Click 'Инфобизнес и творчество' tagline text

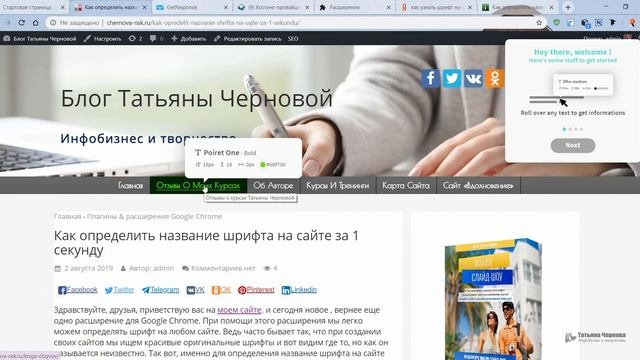pos(148,139)
